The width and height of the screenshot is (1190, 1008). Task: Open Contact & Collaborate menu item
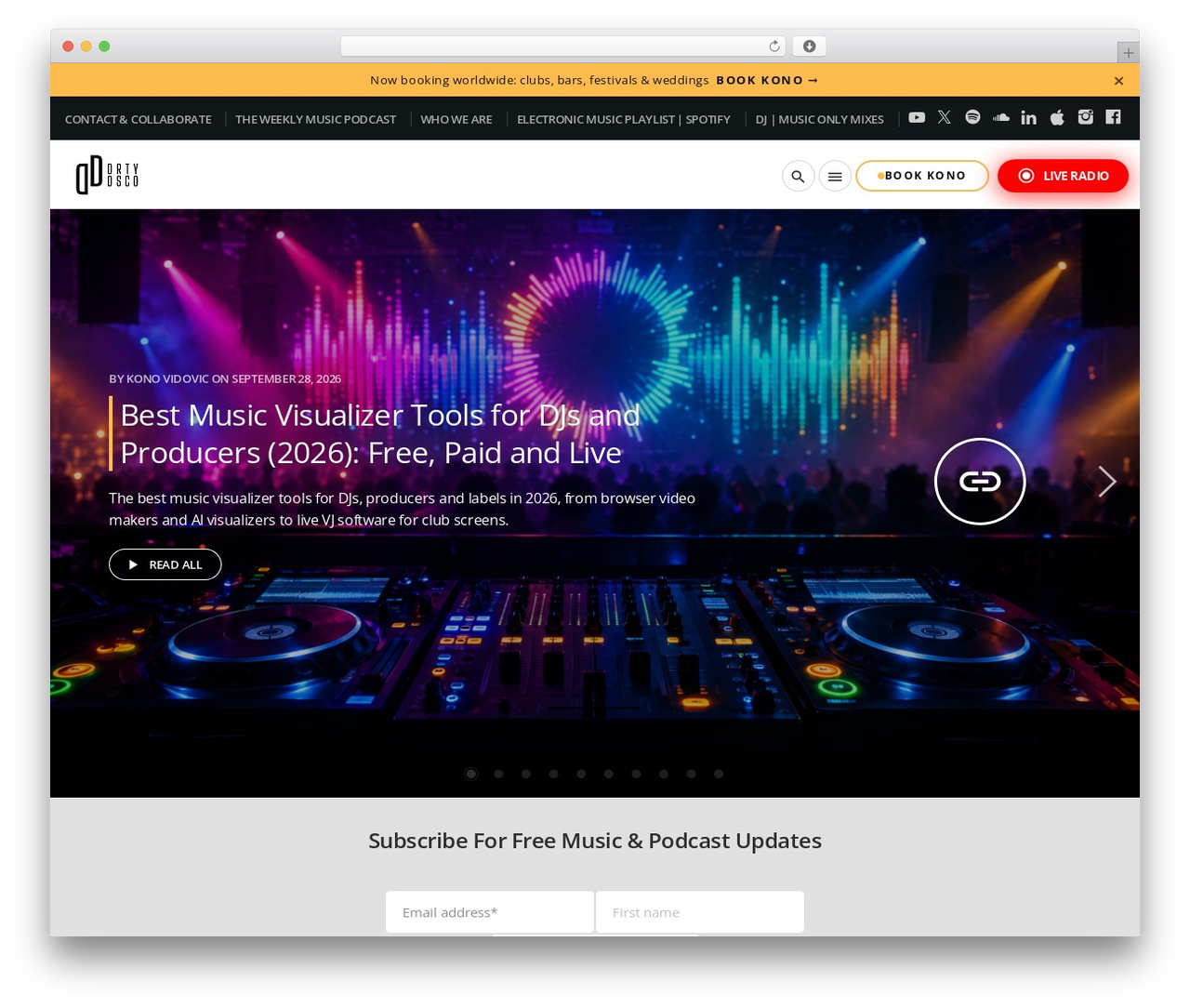click(139, 119)
